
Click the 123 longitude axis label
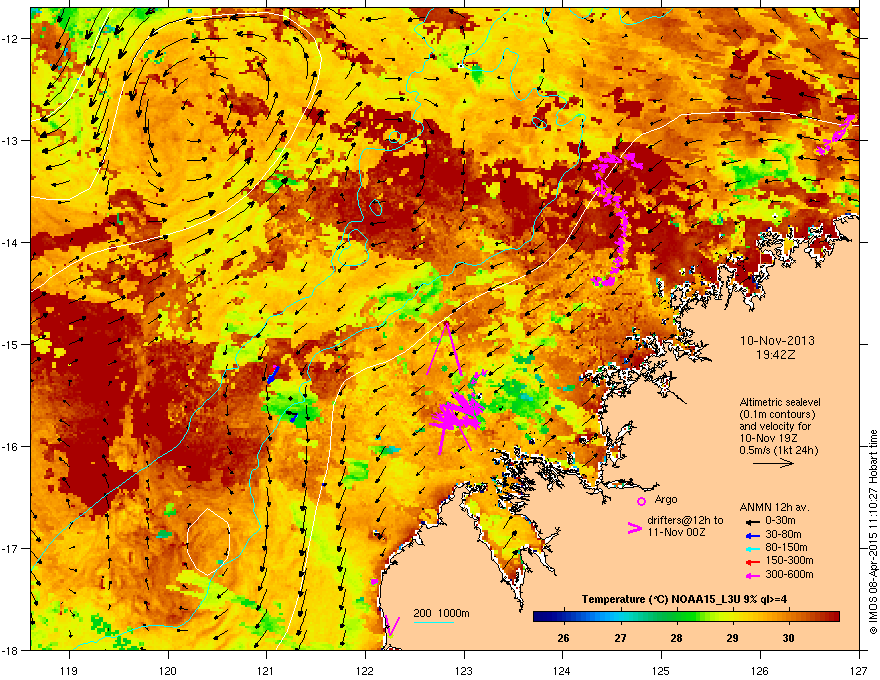(464, 670)
